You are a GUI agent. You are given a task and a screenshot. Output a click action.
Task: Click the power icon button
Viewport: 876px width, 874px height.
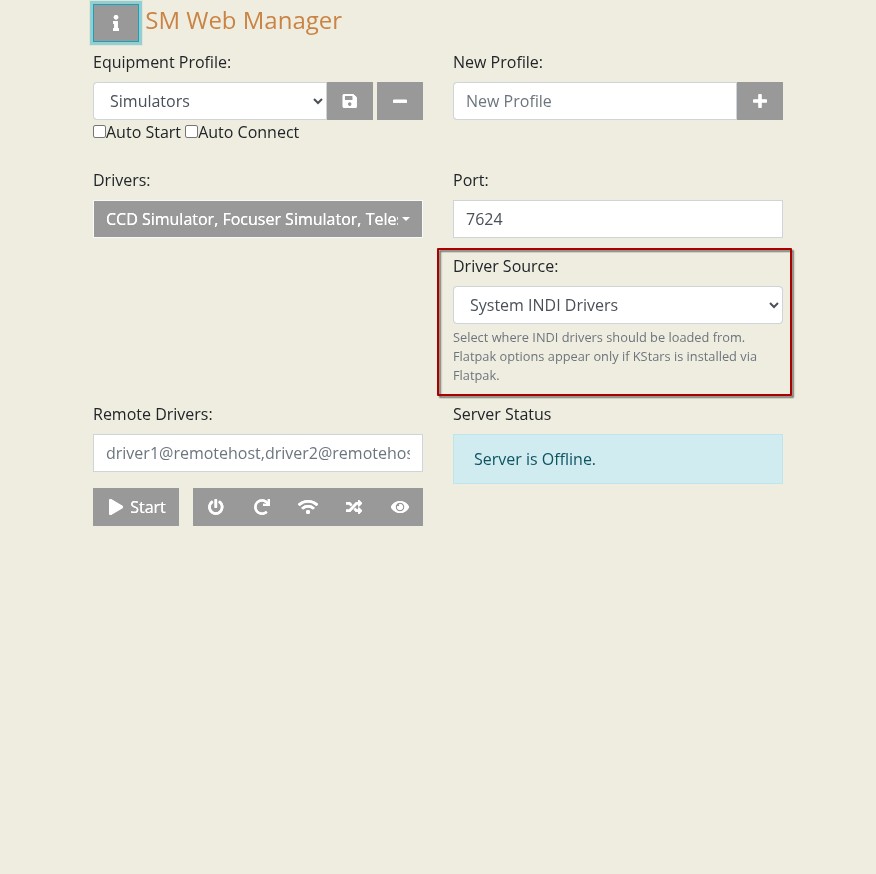(216, 507)
